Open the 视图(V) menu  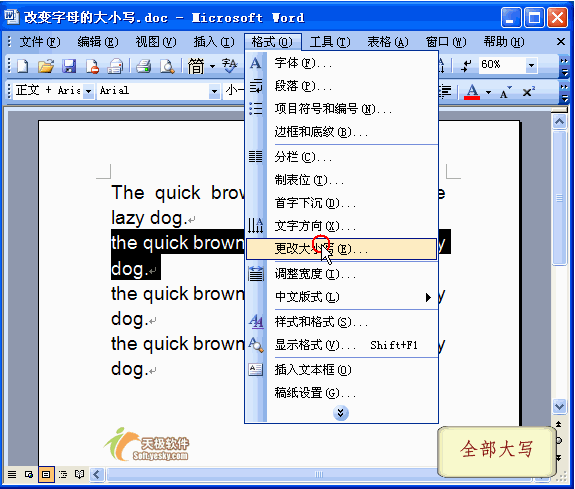(x=156, y=42)
